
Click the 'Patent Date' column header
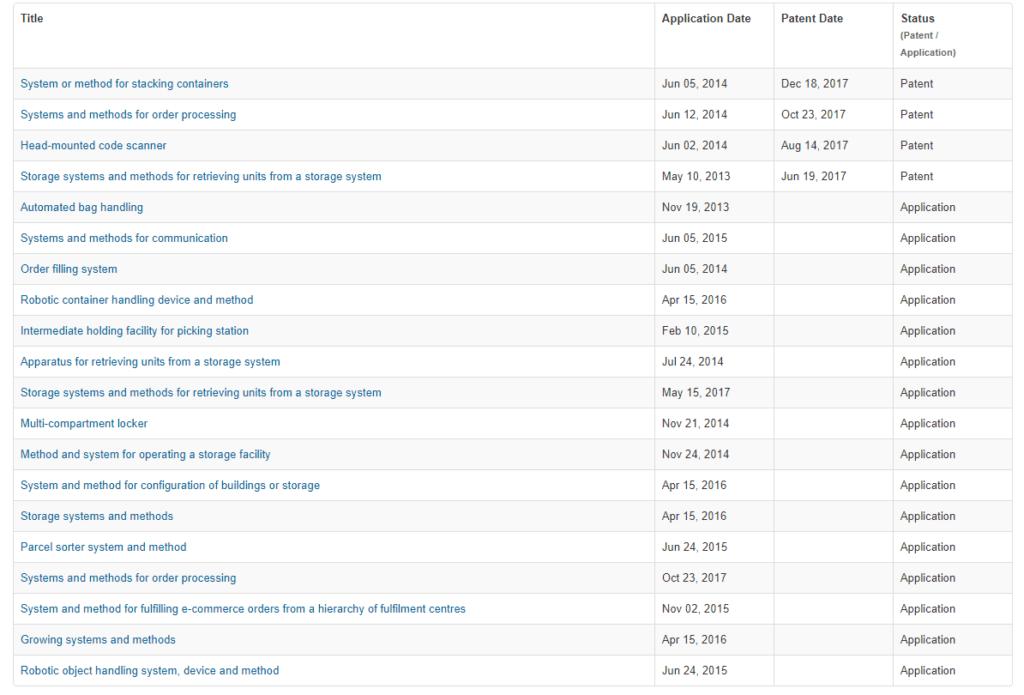(812, 19)
